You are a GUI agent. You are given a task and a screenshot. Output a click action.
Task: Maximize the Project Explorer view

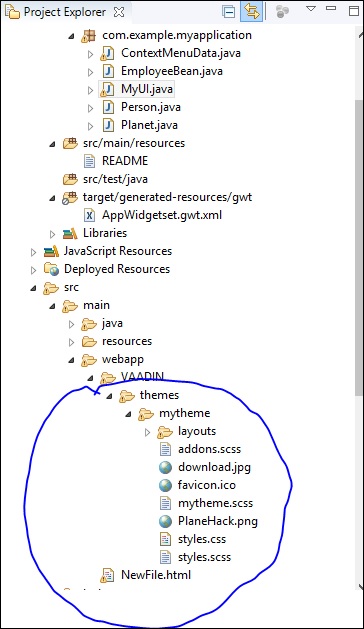click(354, 11)
